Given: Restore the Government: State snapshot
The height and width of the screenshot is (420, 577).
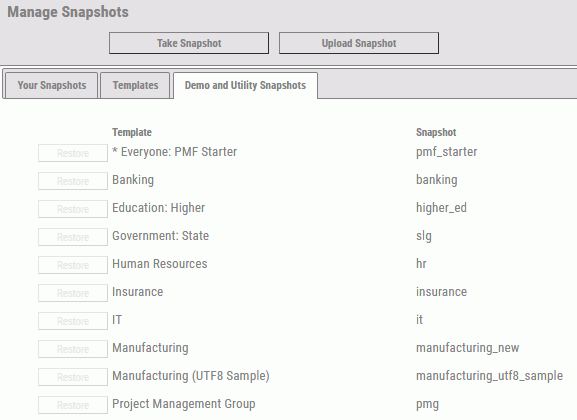Looking at the screenshot, I should (73, 237).
